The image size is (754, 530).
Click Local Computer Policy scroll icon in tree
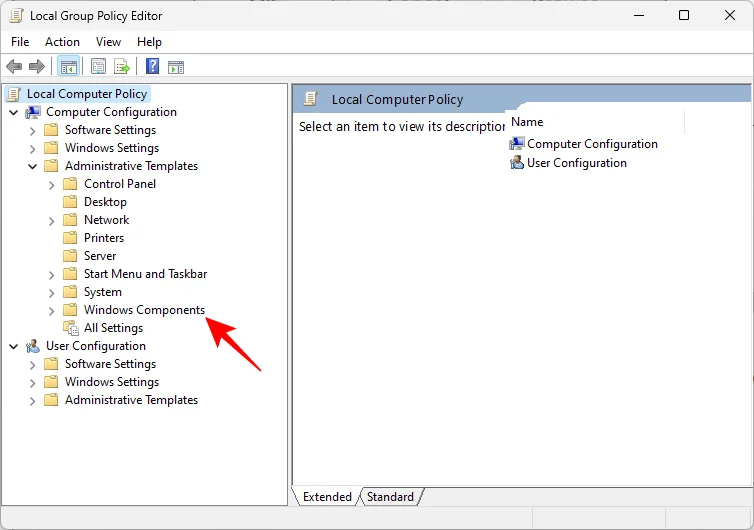pos(14,94)
